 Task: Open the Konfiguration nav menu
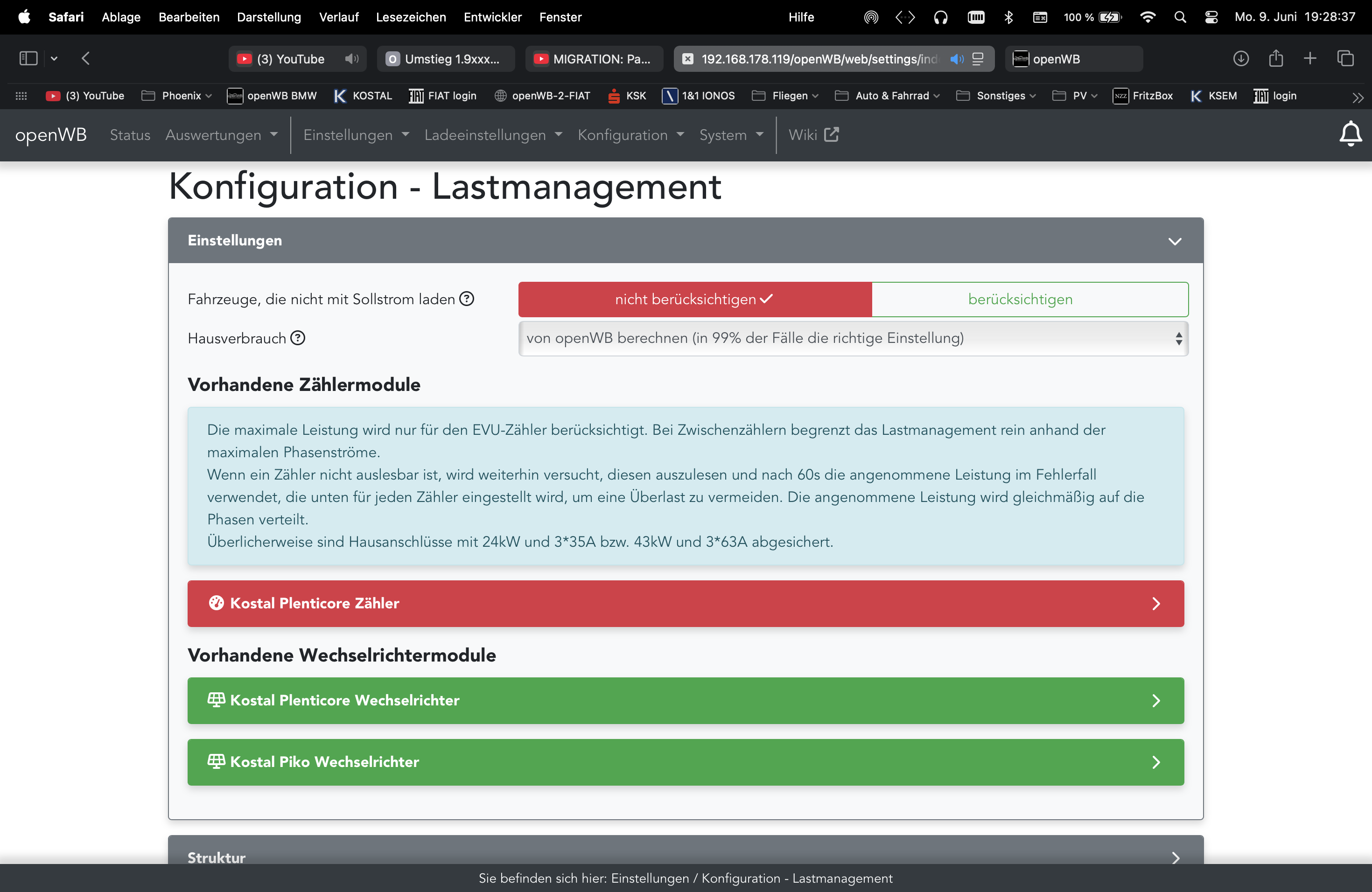pyautogui.click(x=630, y=135)
